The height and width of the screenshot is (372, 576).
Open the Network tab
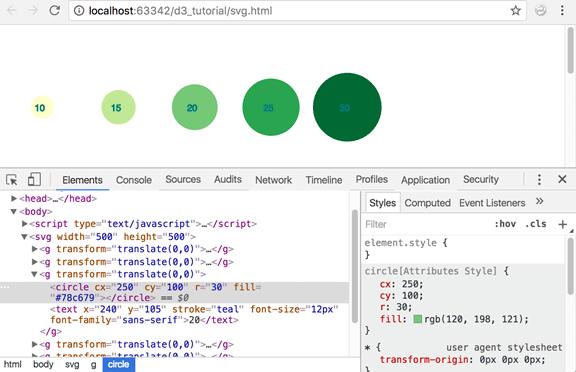(x=273, y=180)
